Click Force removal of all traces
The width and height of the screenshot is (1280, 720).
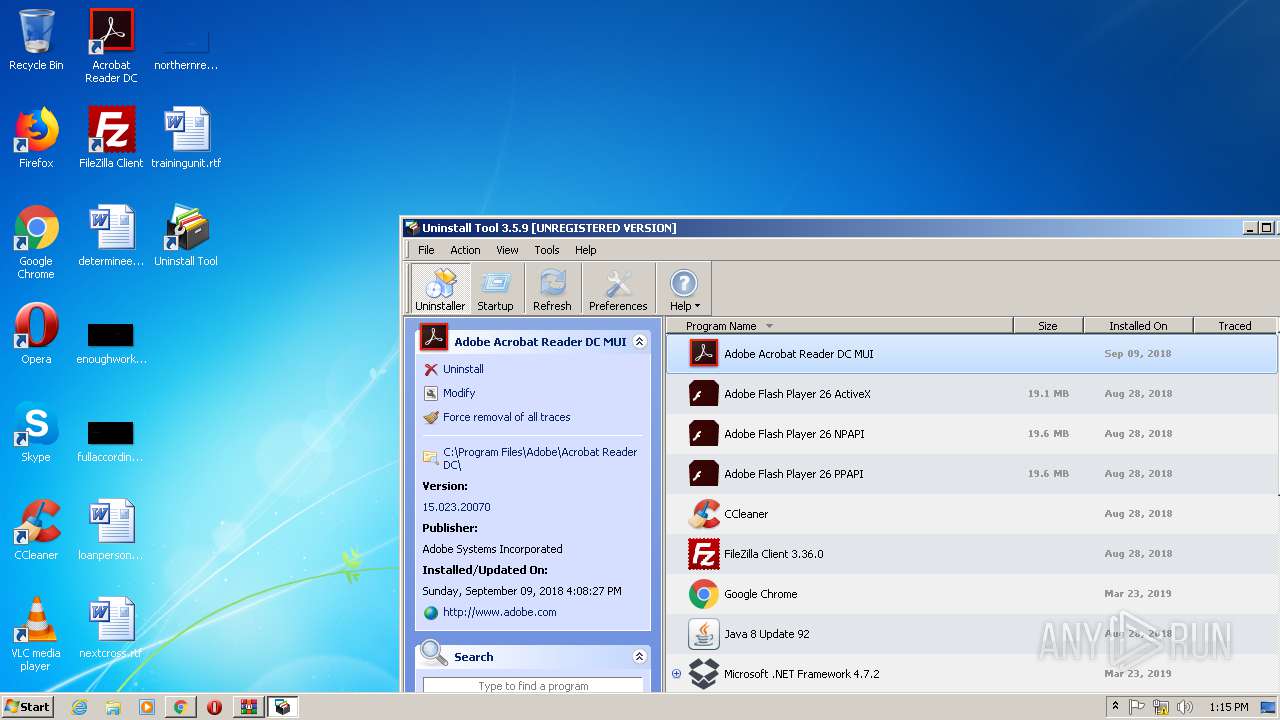(507, 417)
